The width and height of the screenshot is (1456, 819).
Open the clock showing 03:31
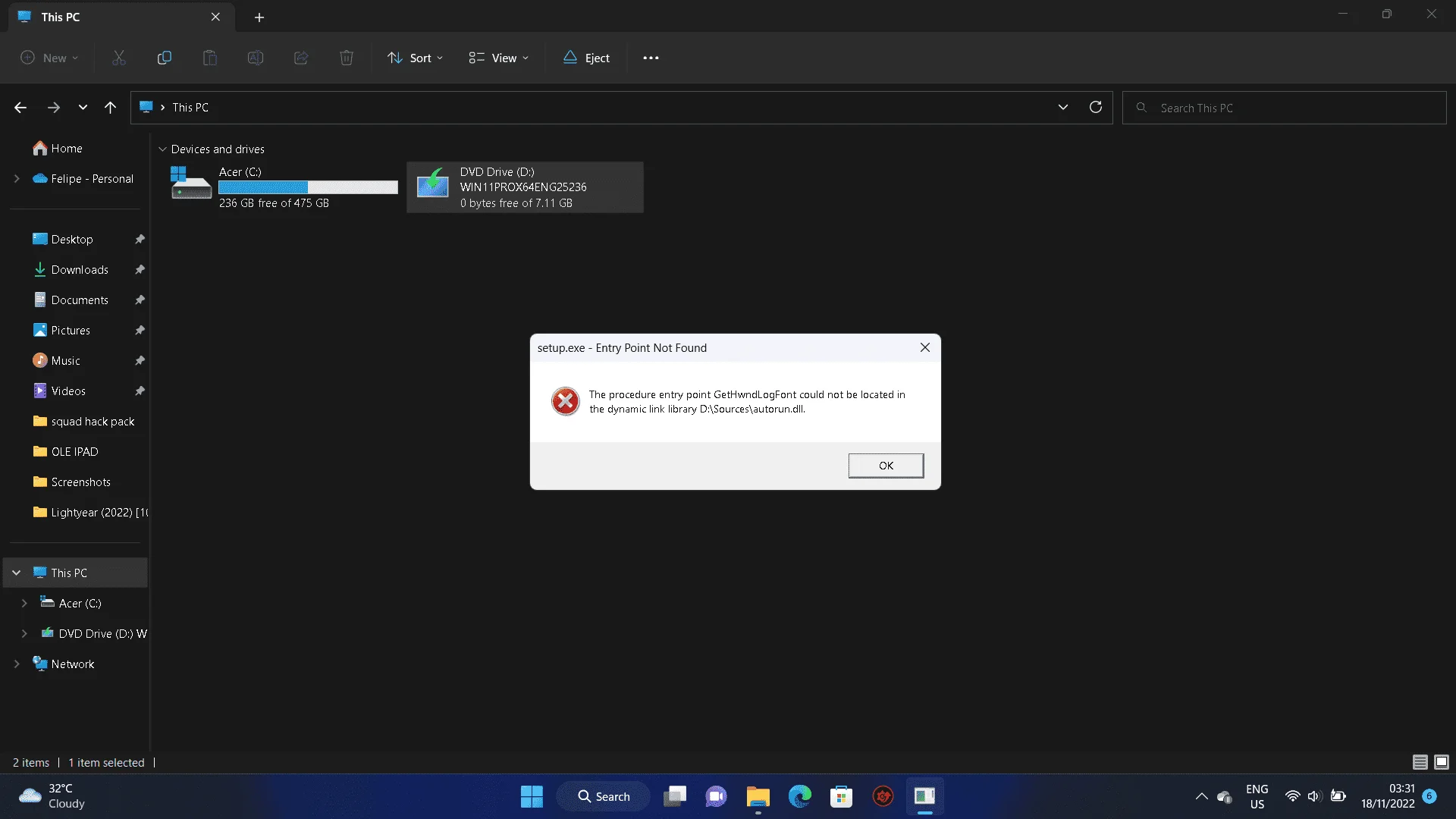[x=1388, y=796]
